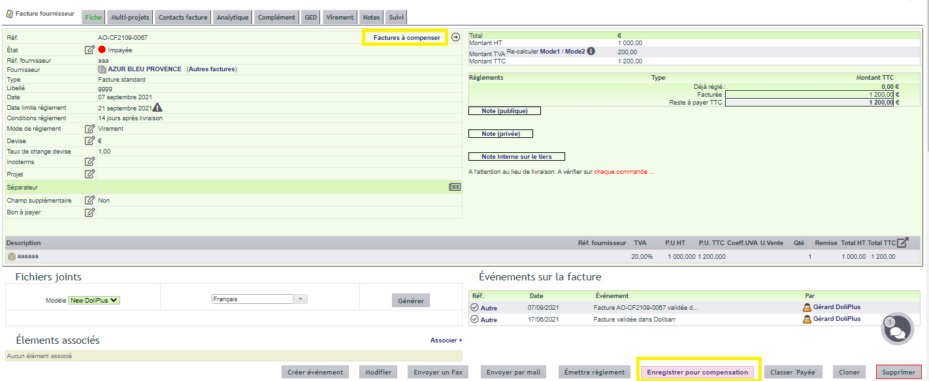Click the edit icon for Devise
Screen dimensions: 929x381
(x=89, y=140)
